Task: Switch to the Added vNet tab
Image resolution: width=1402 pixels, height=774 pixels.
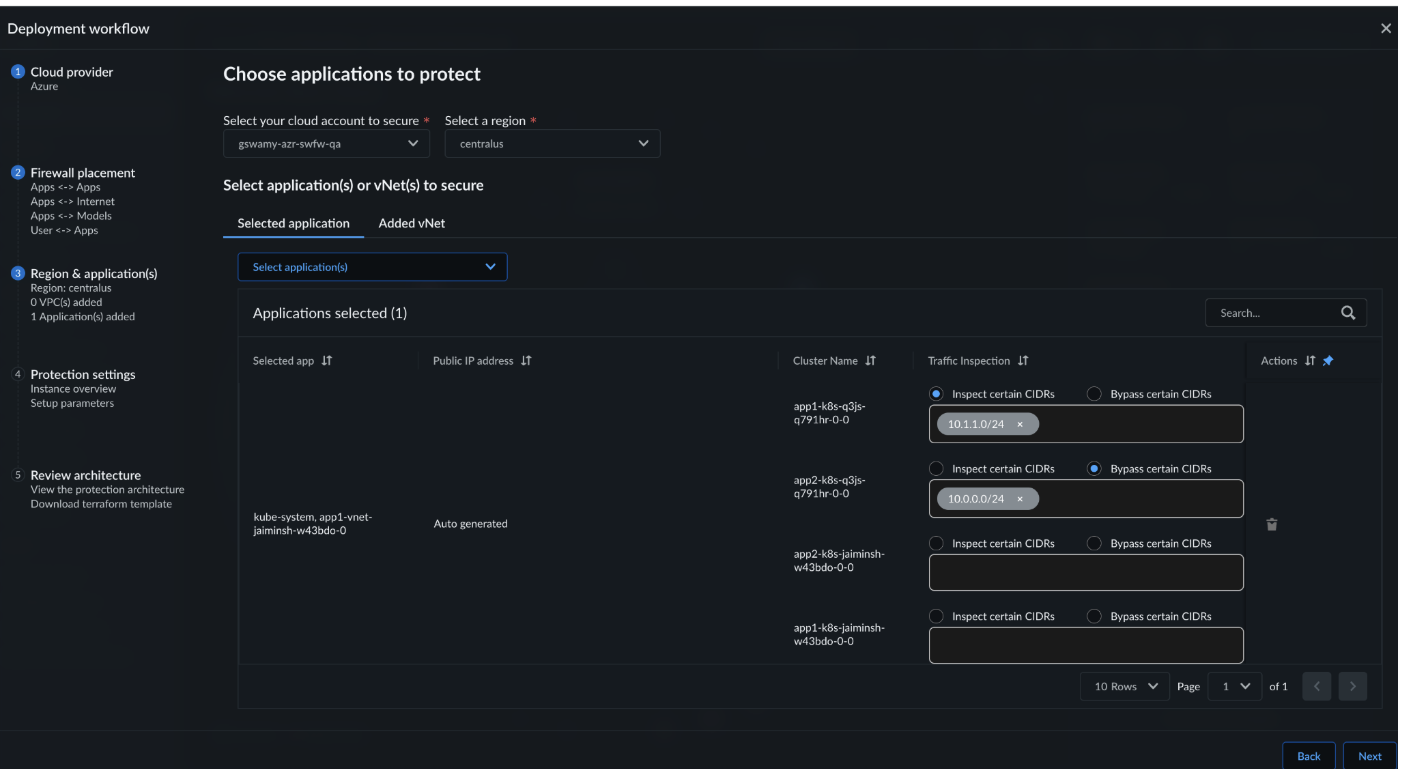Action: pyautogui.click(x=411, y=223)
